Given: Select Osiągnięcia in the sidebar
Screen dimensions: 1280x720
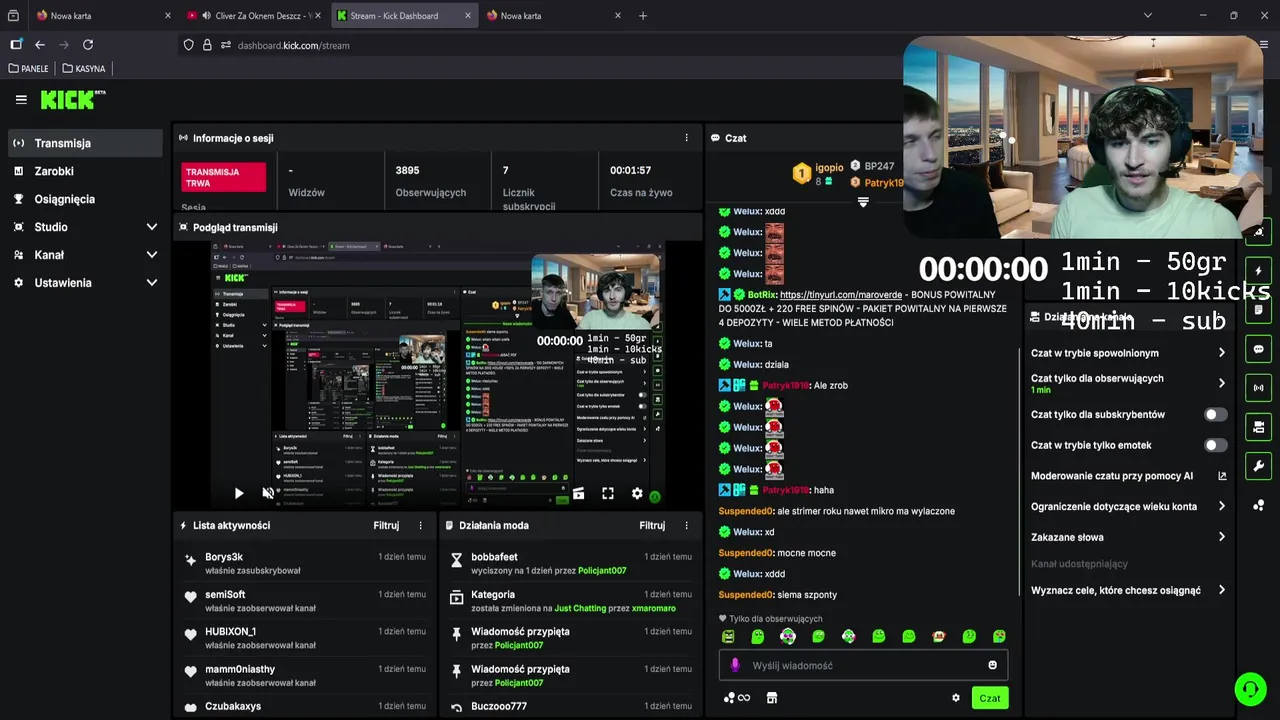Looking at the screenshot, I should click(x=86, y=199).
